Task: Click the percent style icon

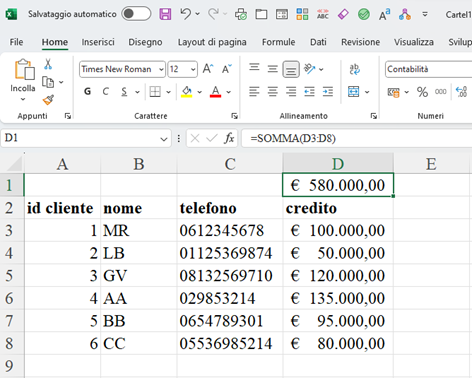Action: (x=422, y=92)
